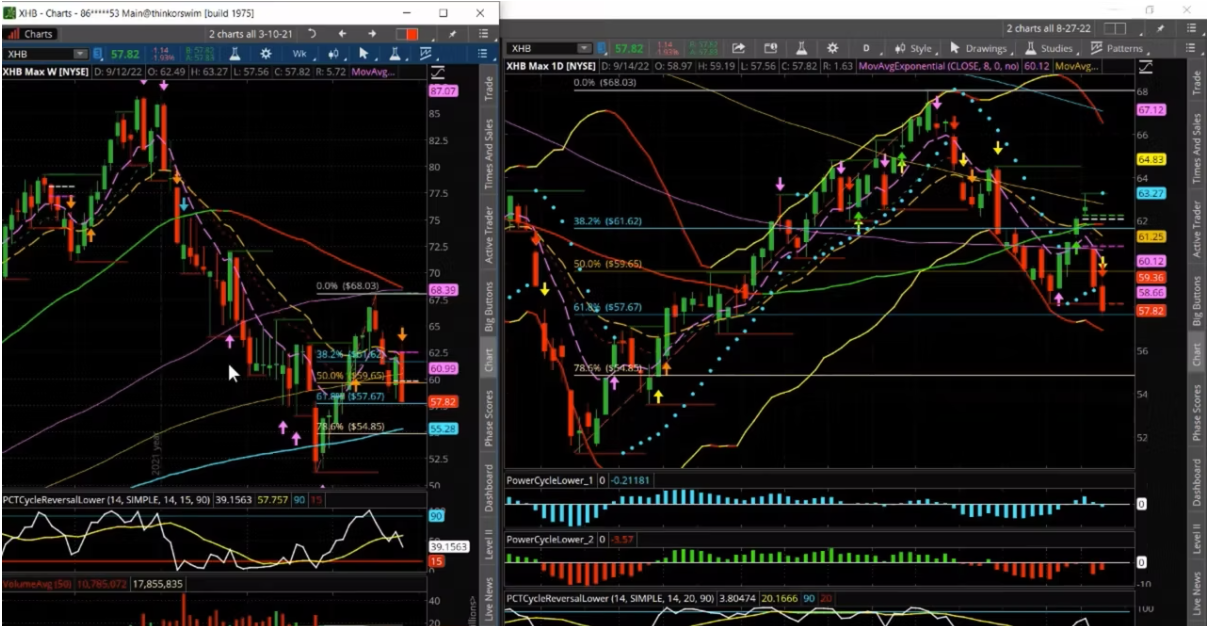This screenshot has height=626, width=1208.
Task: Click blue symbol-link icon in right window
Action: [x=603, y=48]
